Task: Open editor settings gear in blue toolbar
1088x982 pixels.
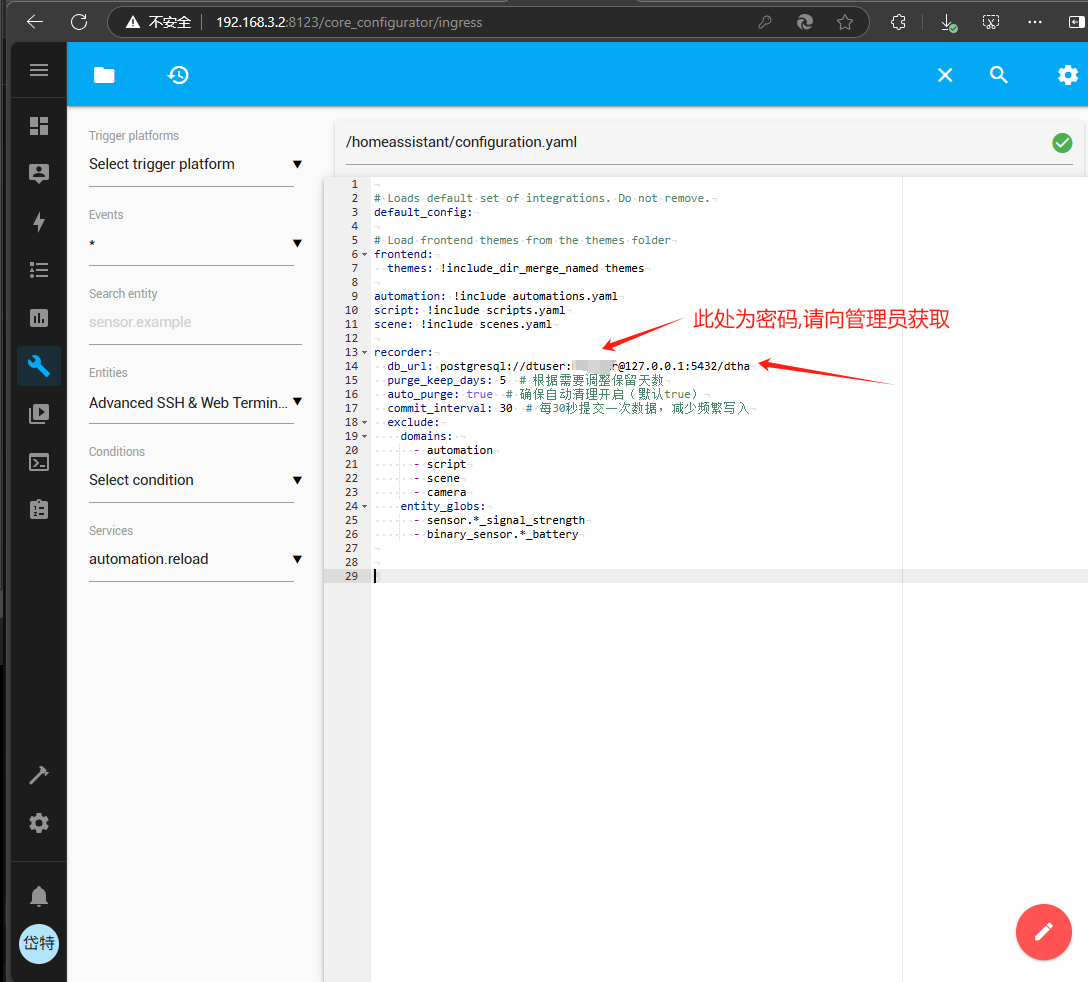Action: [1067, 75]
